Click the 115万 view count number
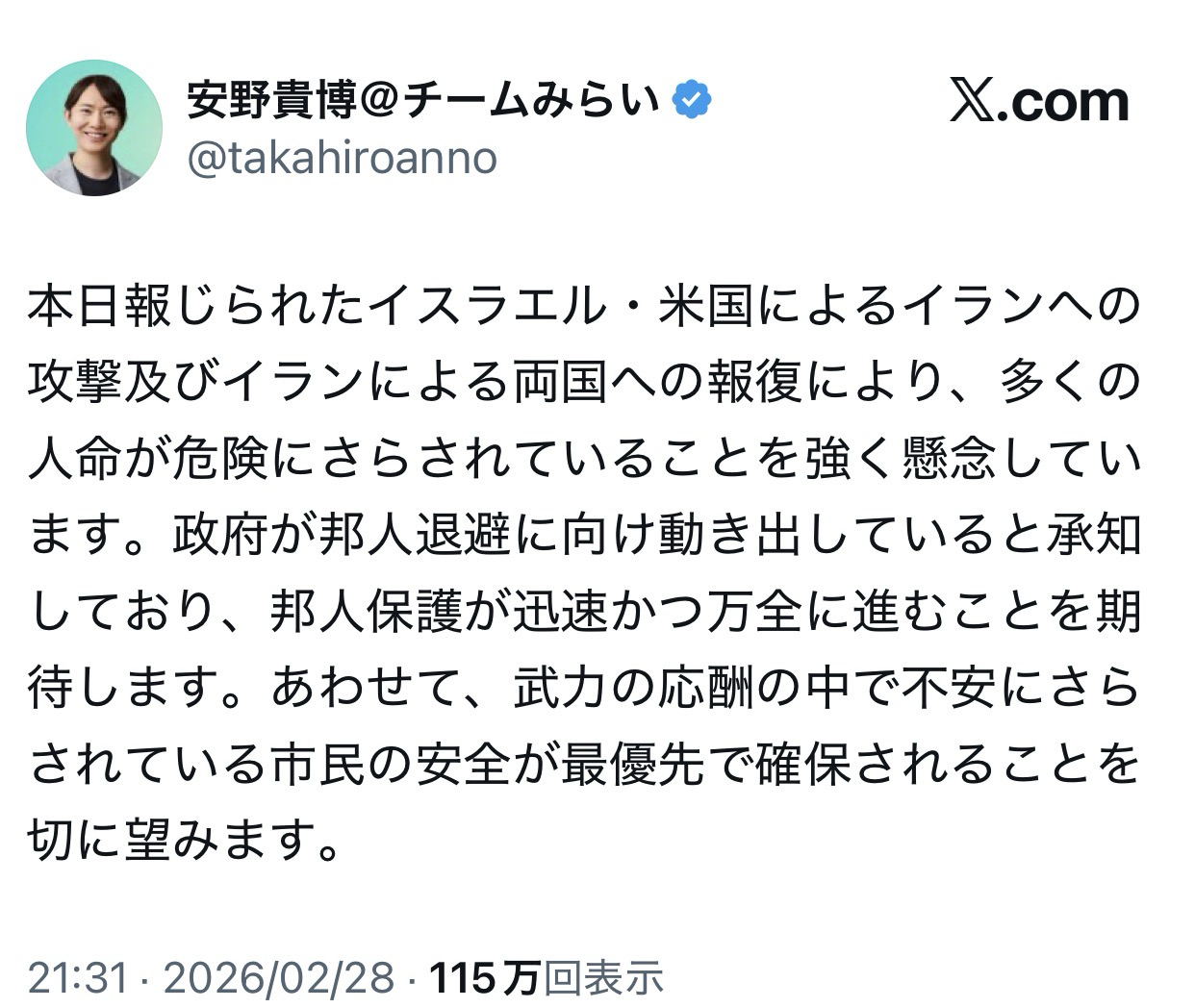The image size is (1195, 1008). pos(484,978)
